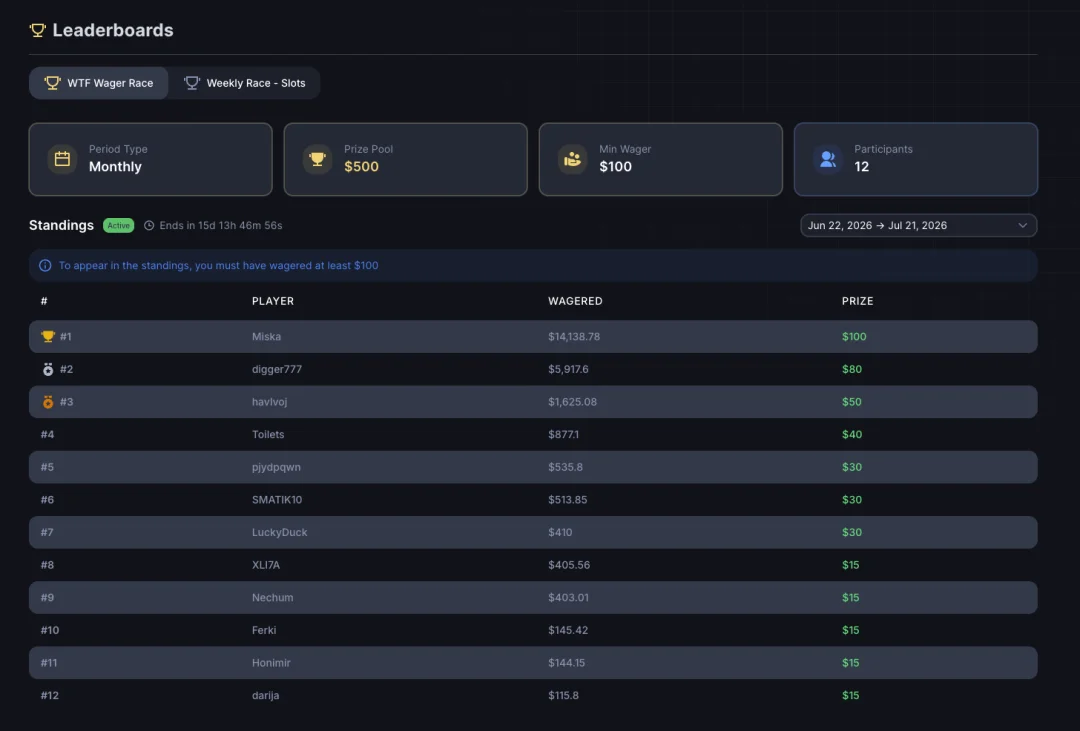The image size is (1080, 731).
Task: Click the WAGERED column header
Action: 575,301
